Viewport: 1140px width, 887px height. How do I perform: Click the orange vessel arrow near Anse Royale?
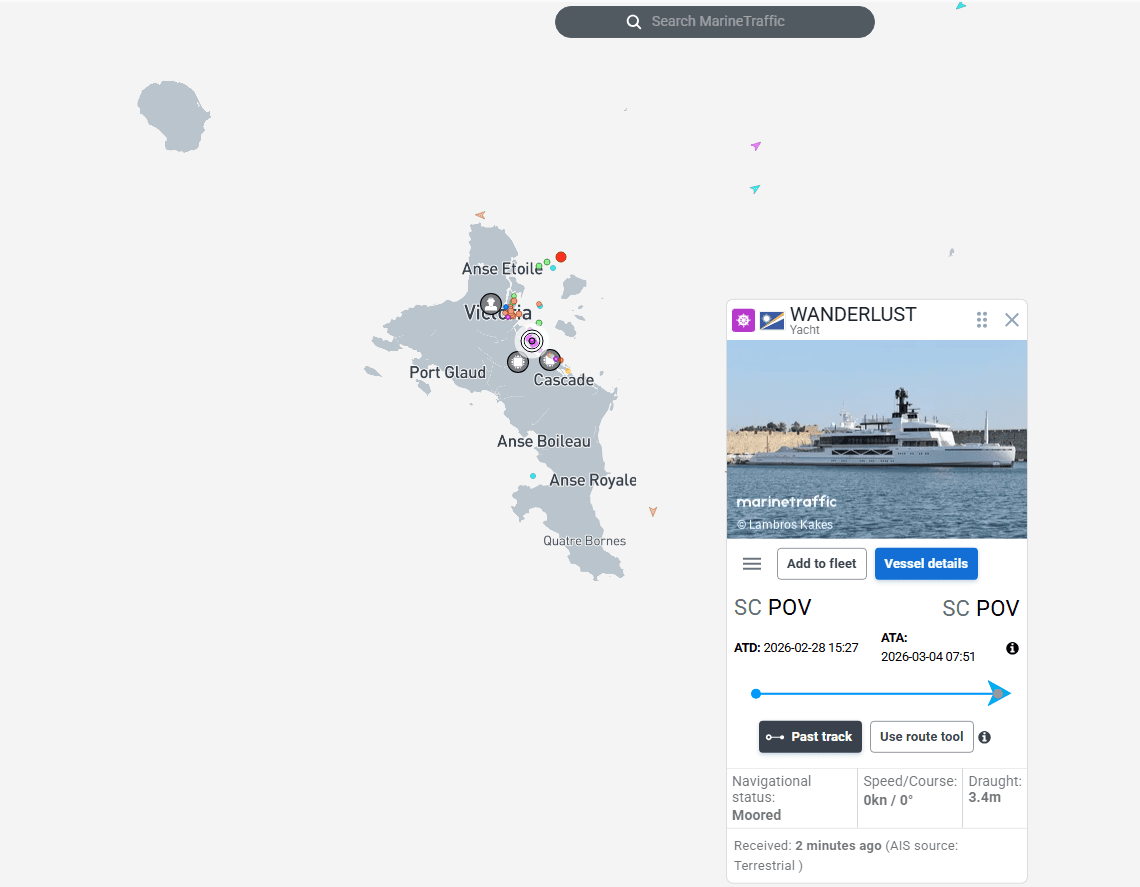(x=653, y=511)
